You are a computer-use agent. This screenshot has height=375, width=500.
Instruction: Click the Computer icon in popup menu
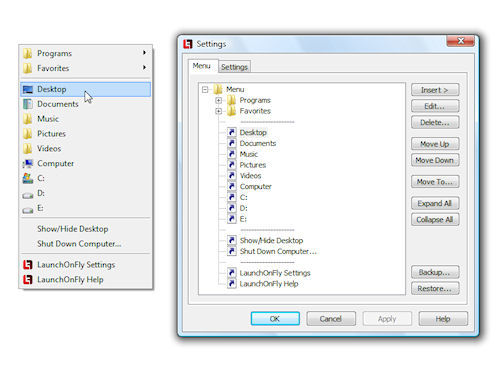pyautogui.click(x=28, y=163)
